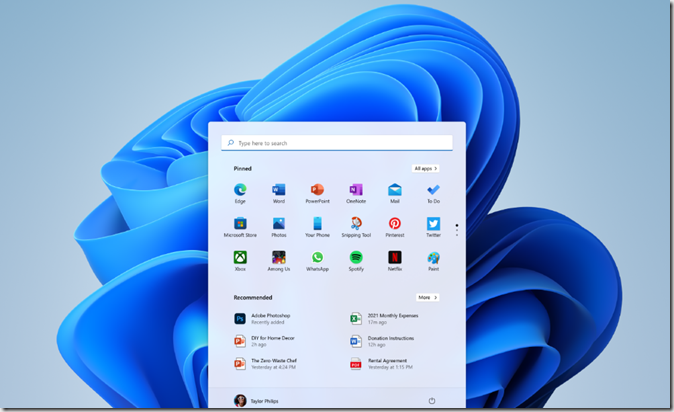Open PowerPoint from the pinned grid
674x412 pixels.
tap(317, 190)
